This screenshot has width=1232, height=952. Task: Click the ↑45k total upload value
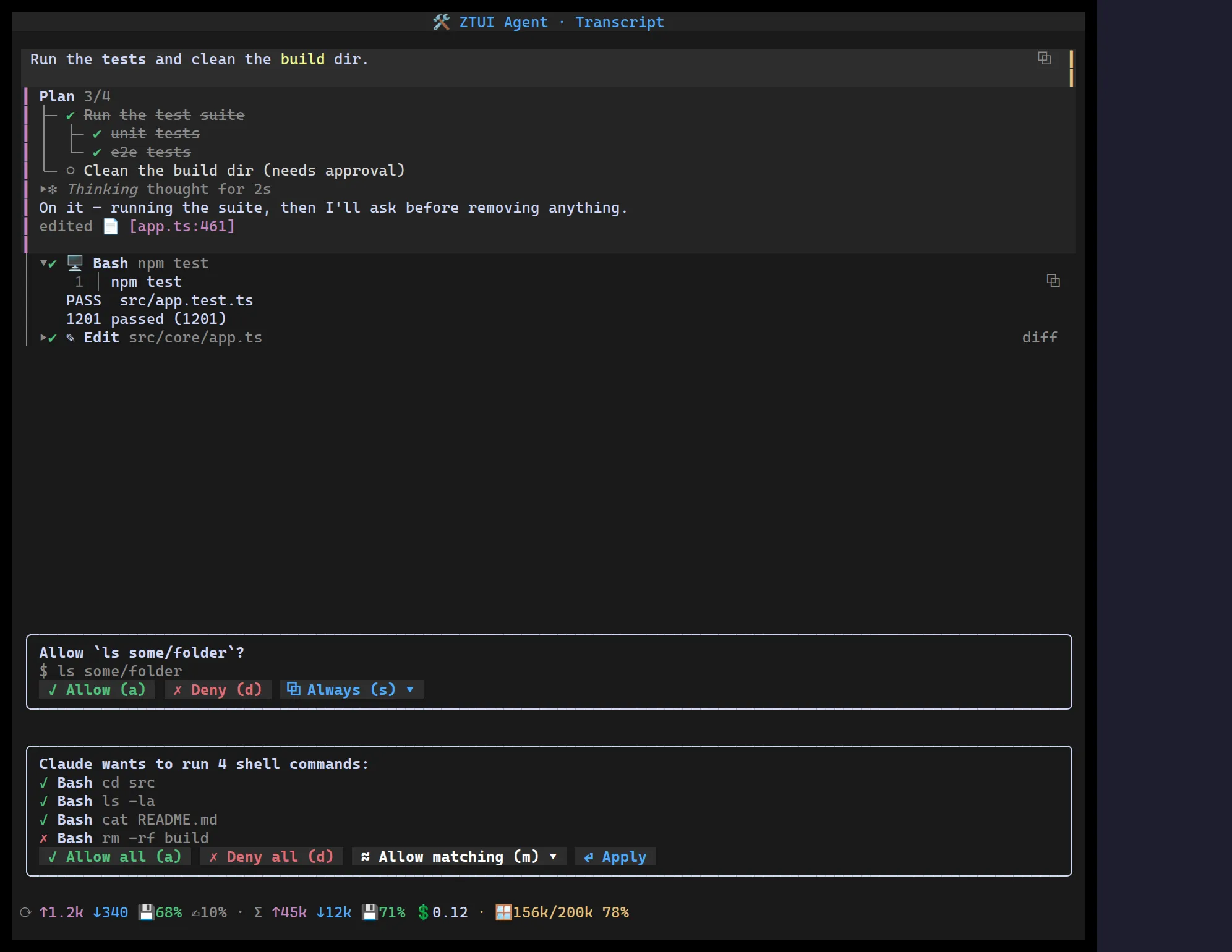[289, 912]
